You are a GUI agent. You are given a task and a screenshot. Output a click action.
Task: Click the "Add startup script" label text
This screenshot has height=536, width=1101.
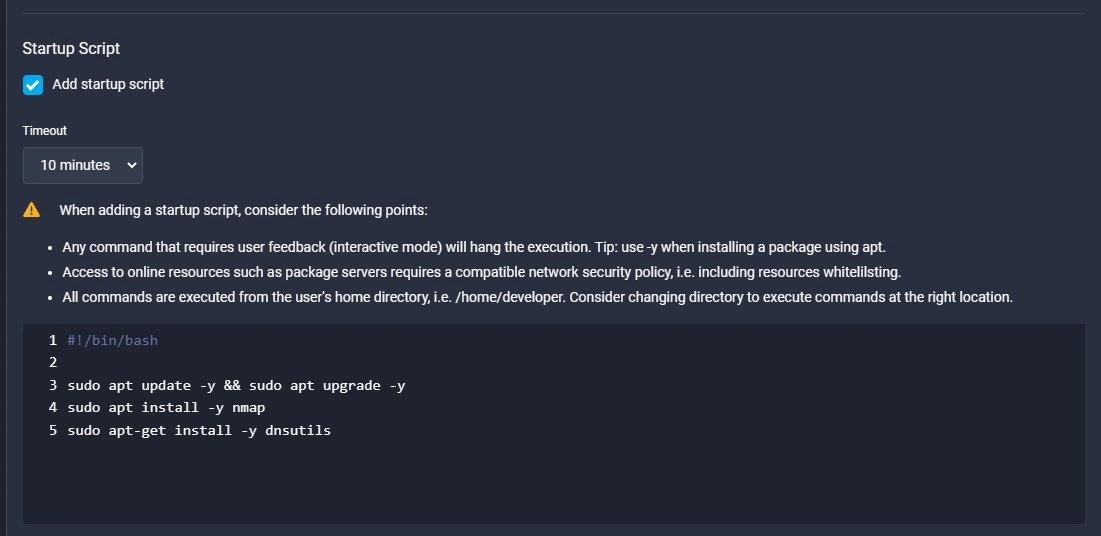coord(108,84)
